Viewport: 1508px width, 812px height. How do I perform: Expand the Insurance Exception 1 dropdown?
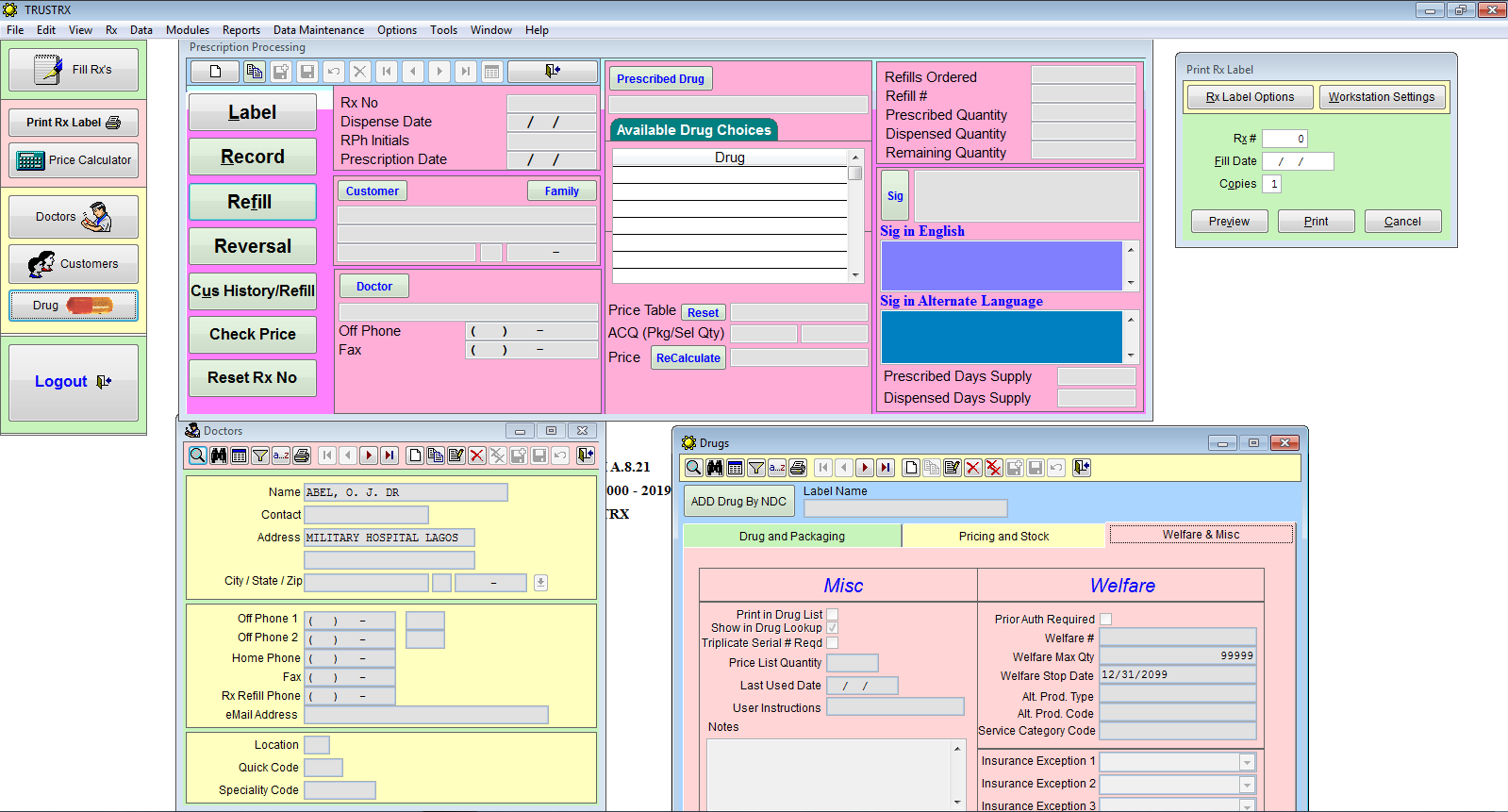[x=1247, y=762]
